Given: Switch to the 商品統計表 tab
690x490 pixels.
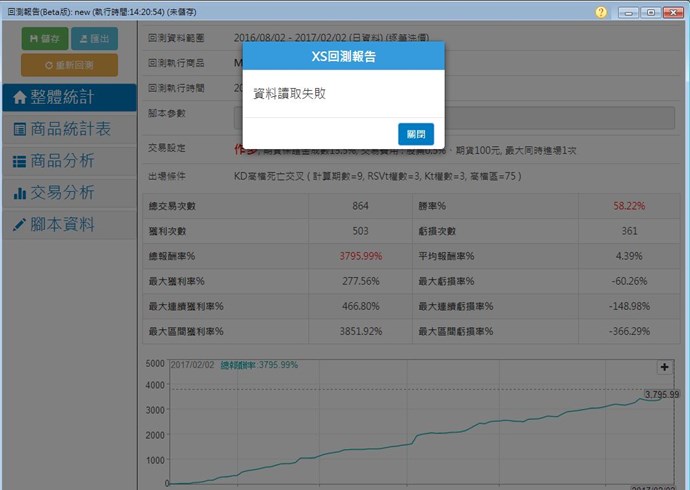Looking at the screenshot, I should pyautogui.click(x=68, y=129).
